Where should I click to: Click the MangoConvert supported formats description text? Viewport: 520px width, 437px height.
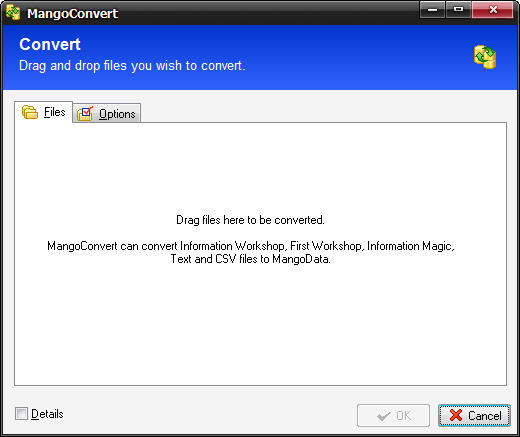pyautogui.click(x=251, y=252)
